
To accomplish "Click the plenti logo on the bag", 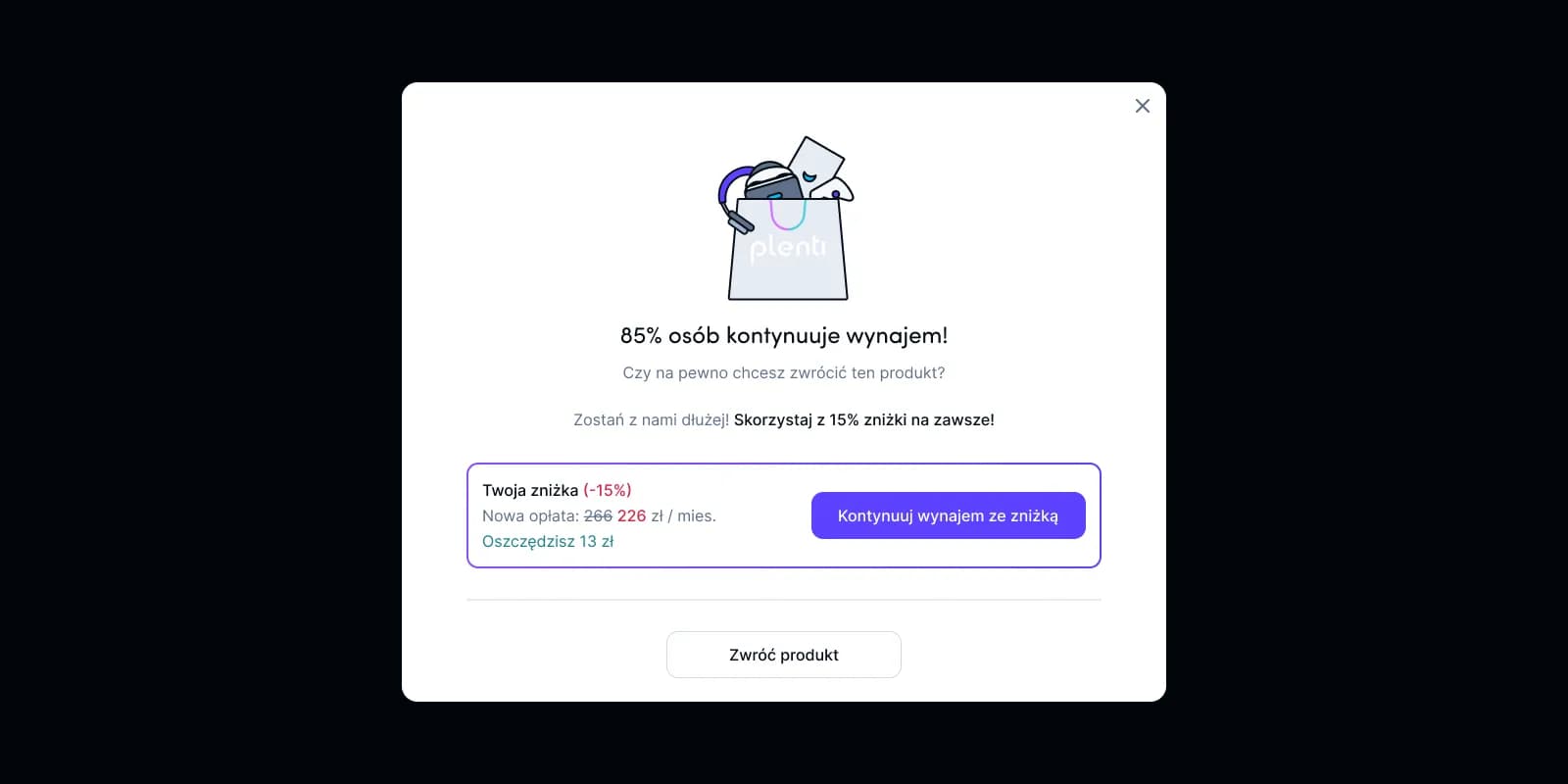I will pos(787,246).
